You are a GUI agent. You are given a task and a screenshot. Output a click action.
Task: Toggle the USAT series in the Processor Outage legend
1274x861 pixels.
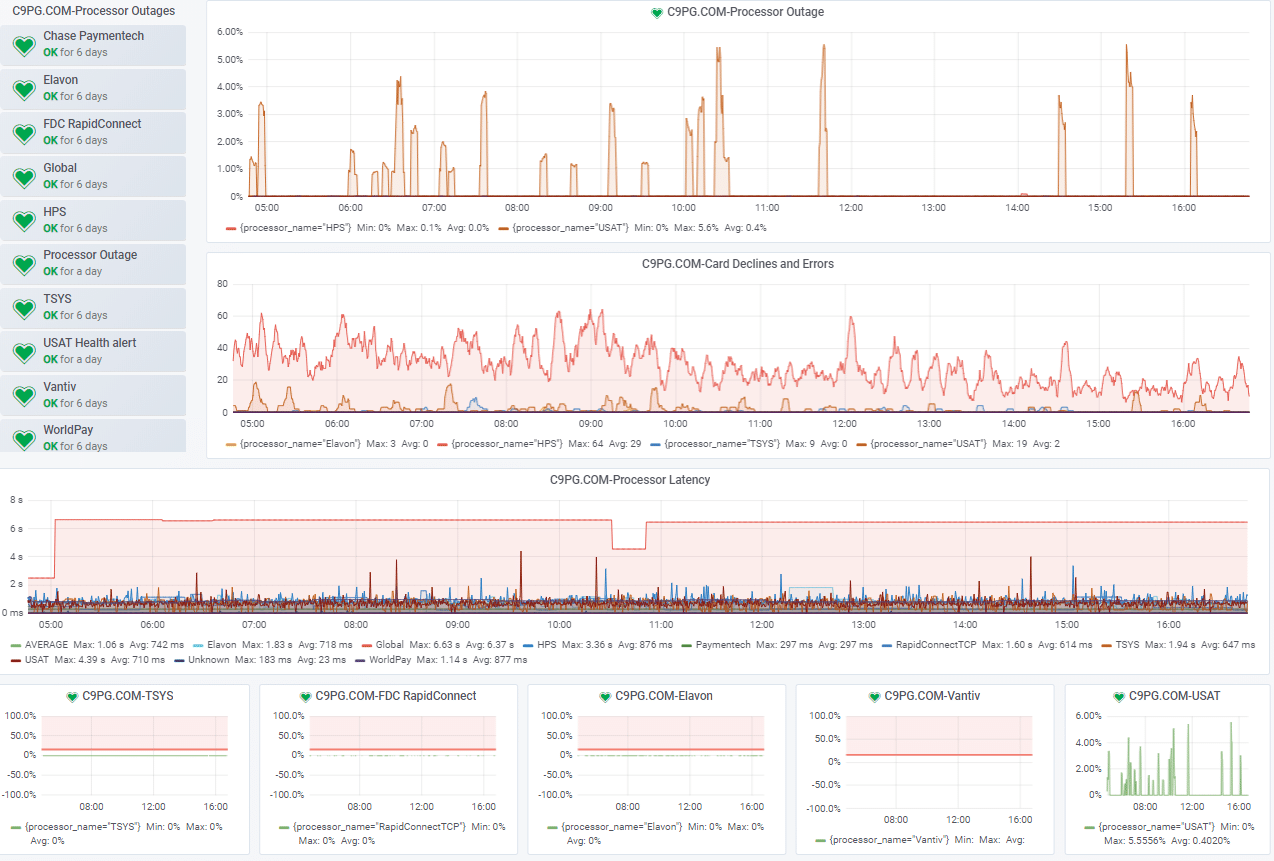coord(568,228)
